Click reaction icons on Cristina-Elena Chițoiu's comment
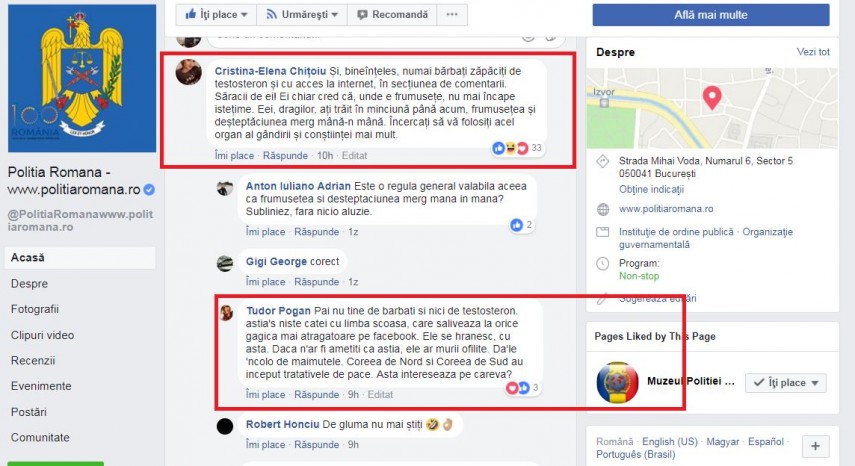 coord(510,148)
